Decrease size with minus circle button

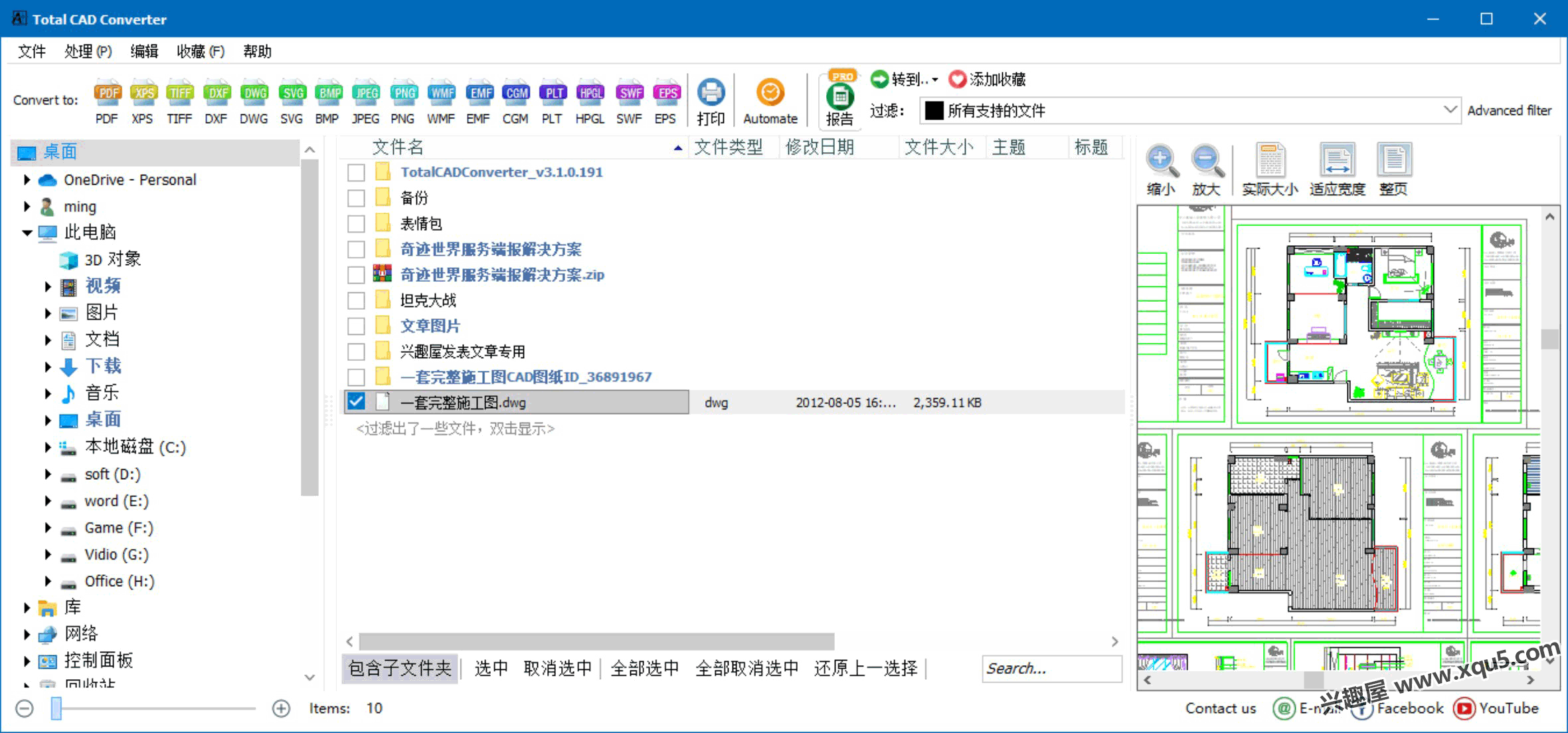(25, 708)
